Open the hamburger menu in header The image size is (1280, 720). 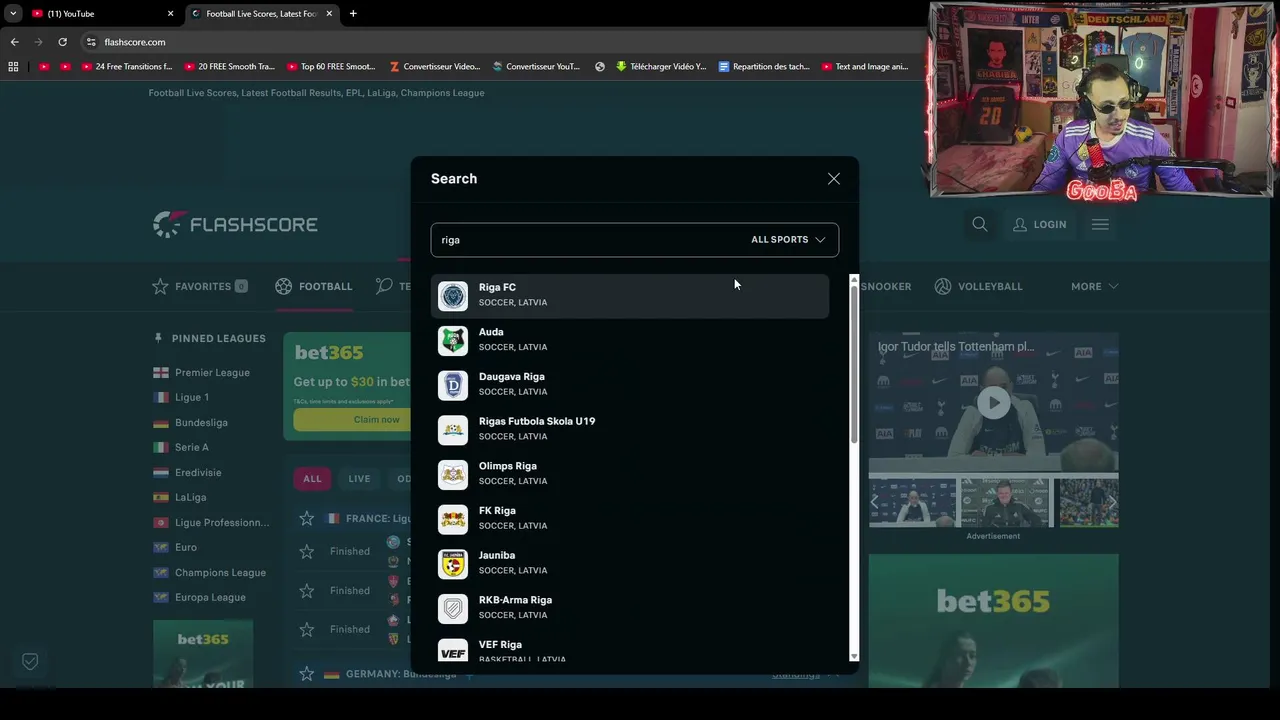pyautogui.click(x=1100, y=225)
